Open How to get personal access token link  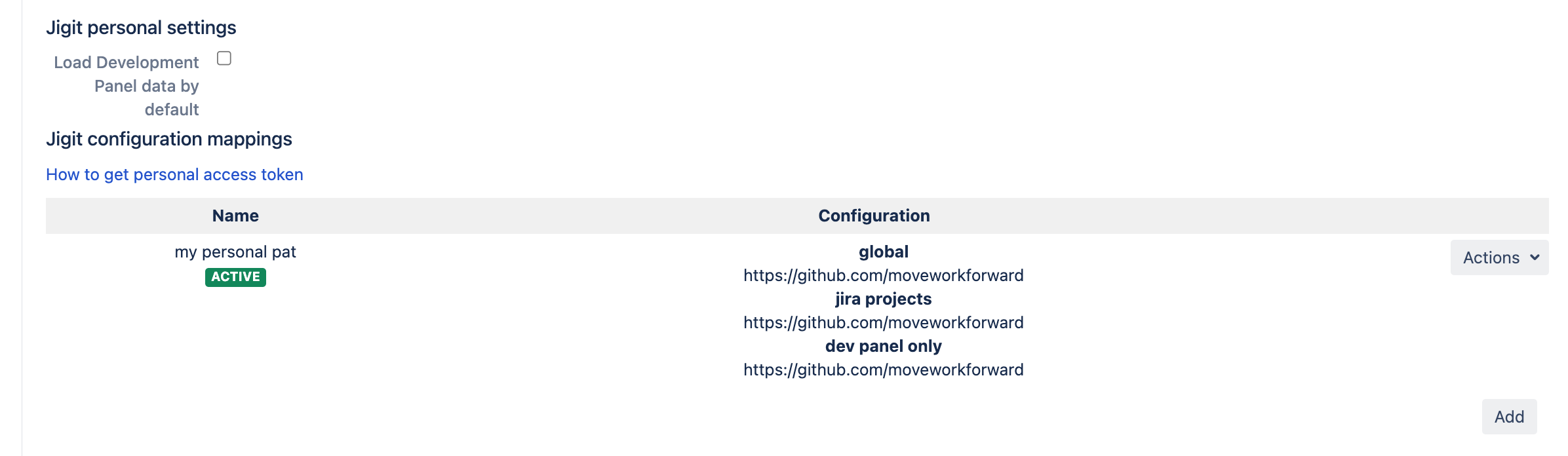pyautogui.click(x=174, y=175)
